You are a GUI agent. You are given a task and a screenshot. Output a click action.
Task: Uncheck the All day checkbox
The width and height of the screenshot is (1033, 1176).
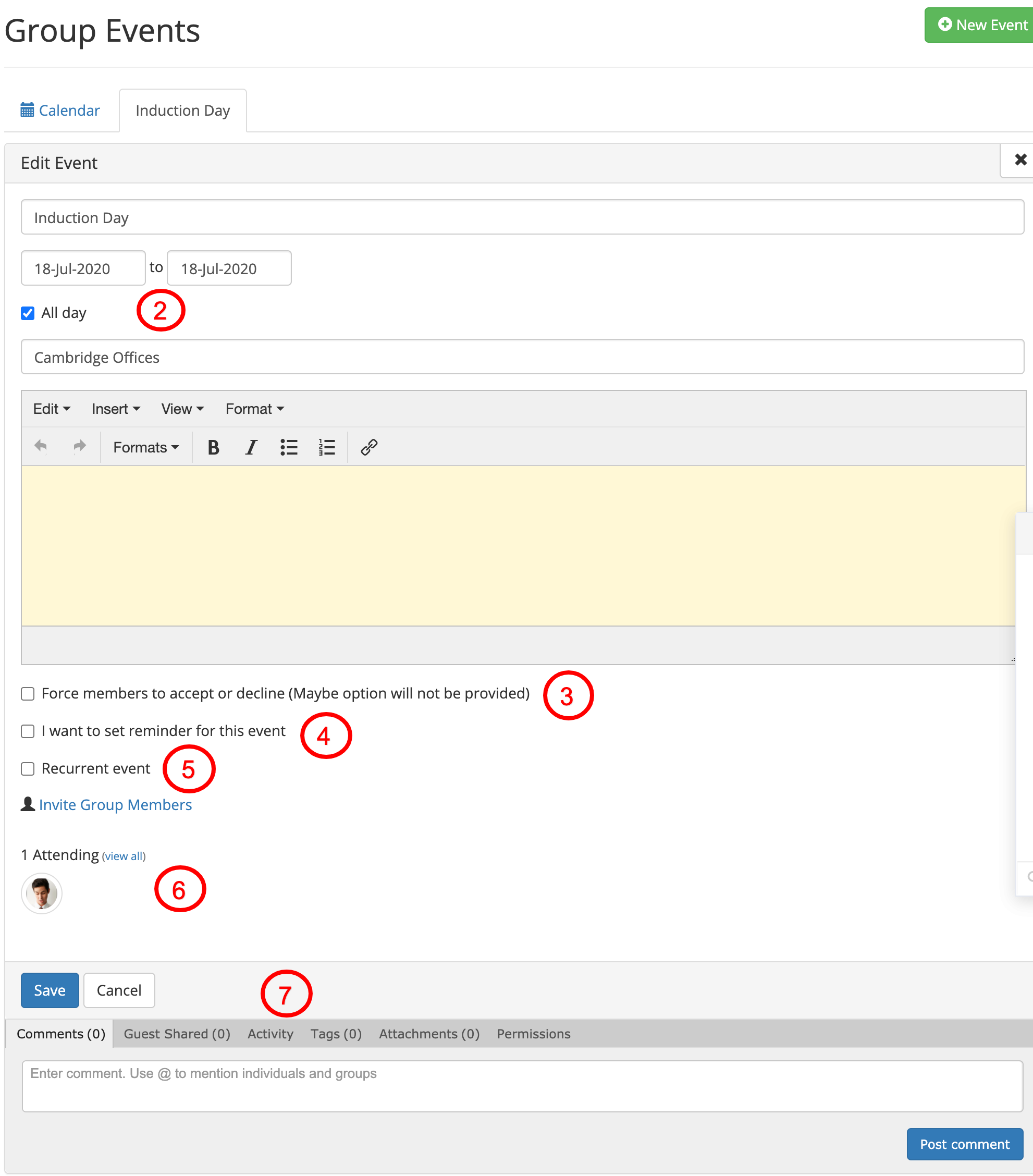tap(28, 313)
